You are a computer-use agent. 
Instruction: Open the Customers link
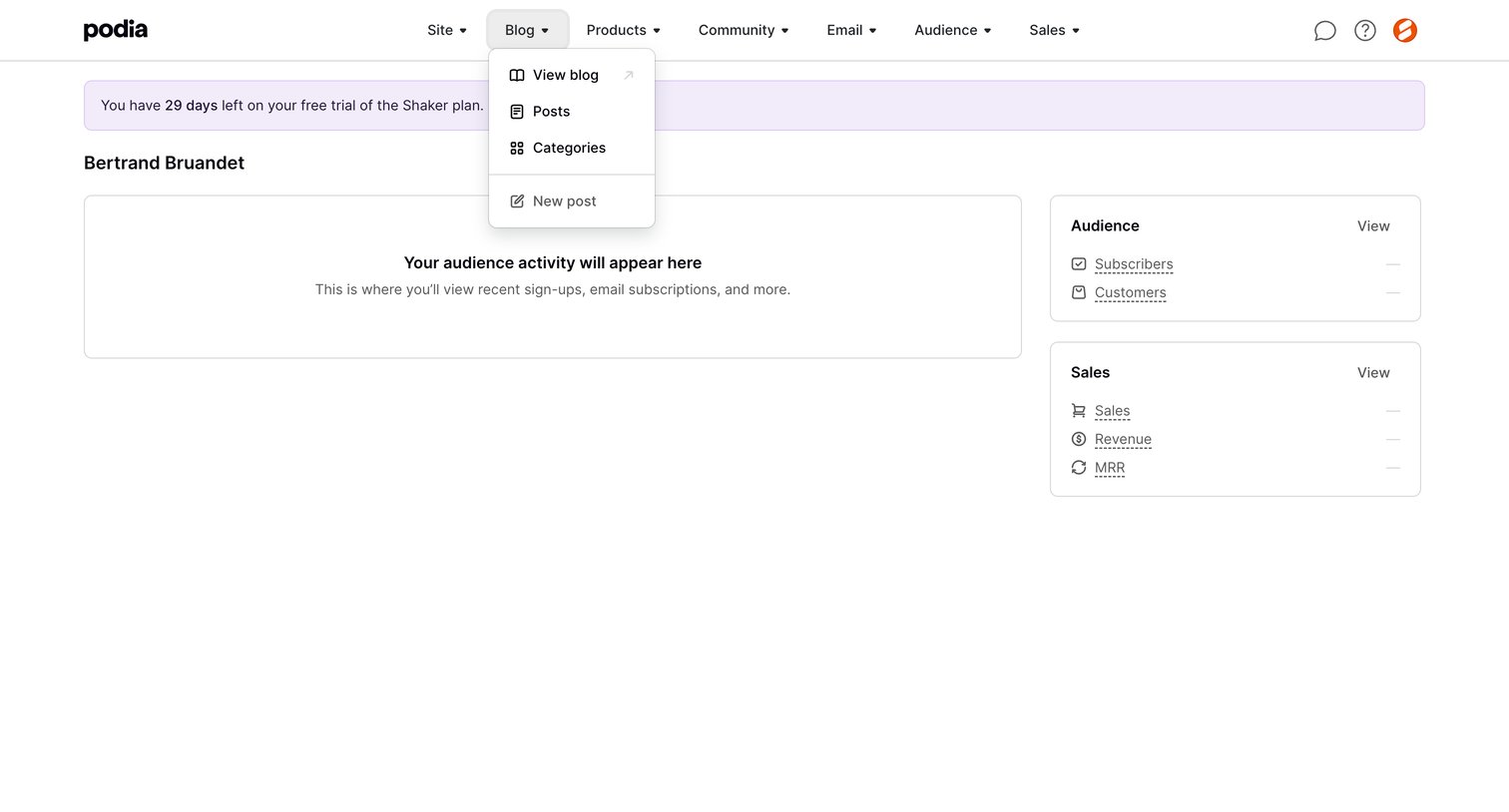tap(1130, 292)
